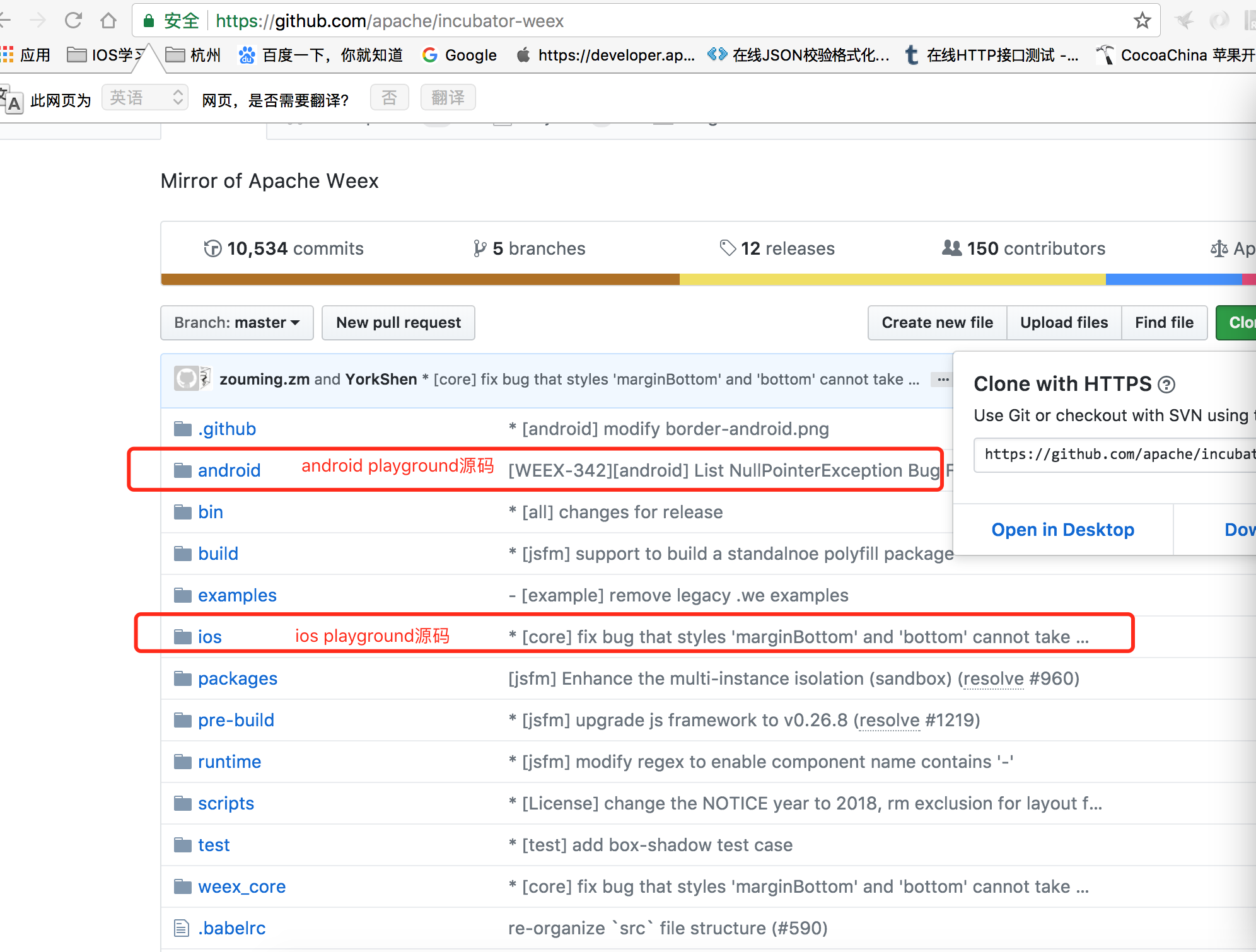View the 10,534 commits history
The width and height of the screenshot is (1256, 952).
click(x=284, y=248)
